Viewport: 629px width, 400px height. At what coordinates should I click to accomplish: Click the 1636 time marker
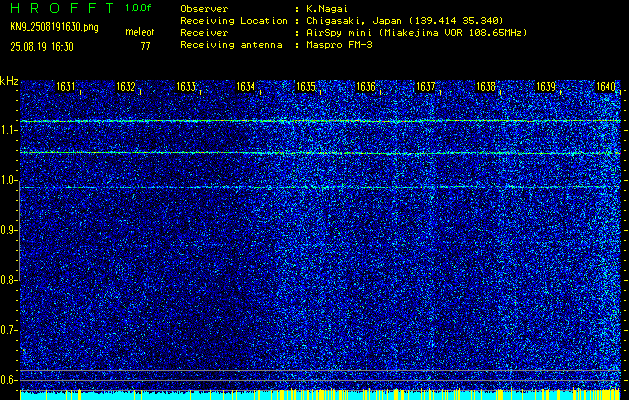pos(366,86)
